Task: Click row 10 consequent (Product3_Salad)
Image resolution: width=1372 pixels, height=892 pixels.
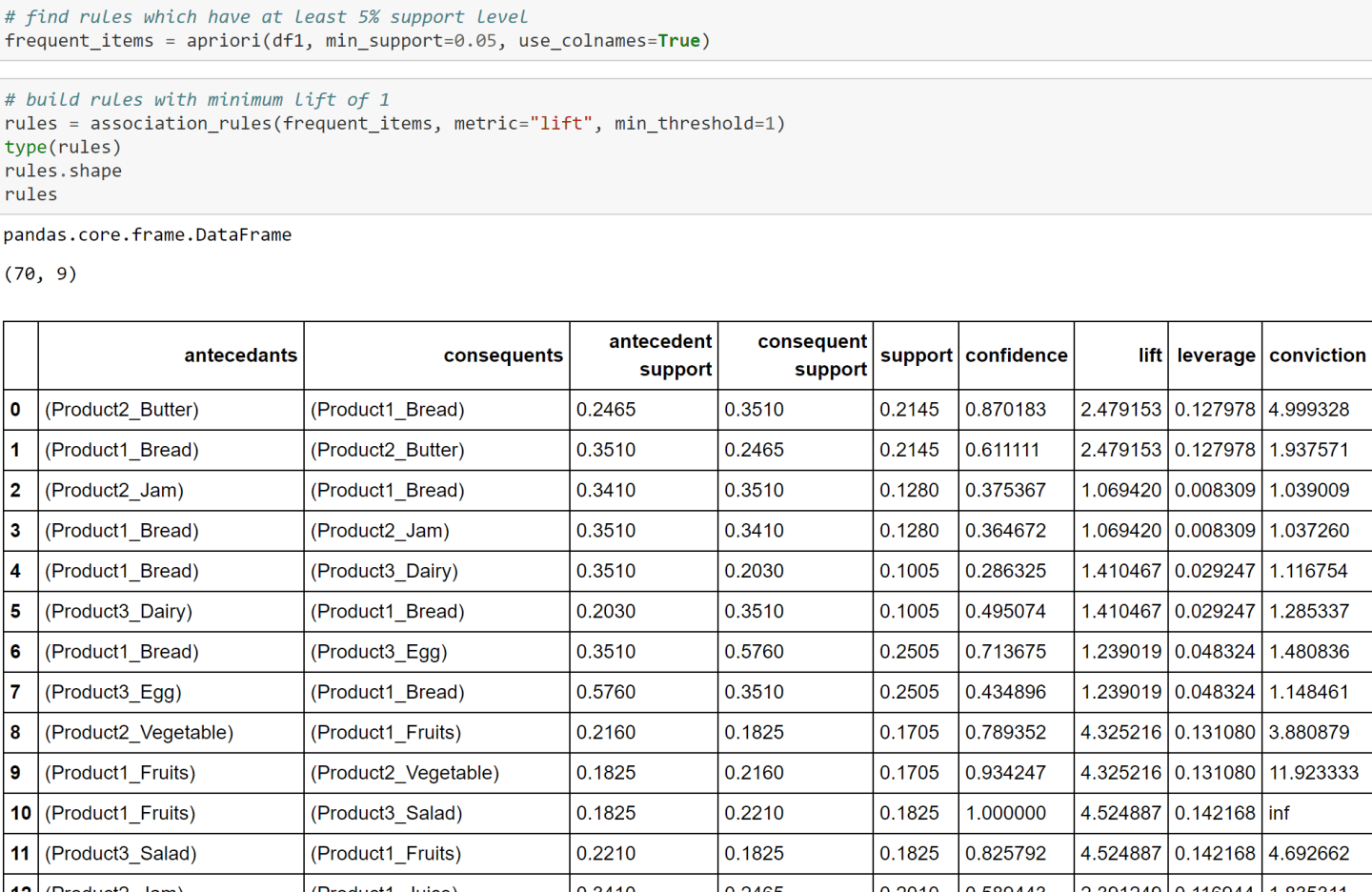Action: 386,814
